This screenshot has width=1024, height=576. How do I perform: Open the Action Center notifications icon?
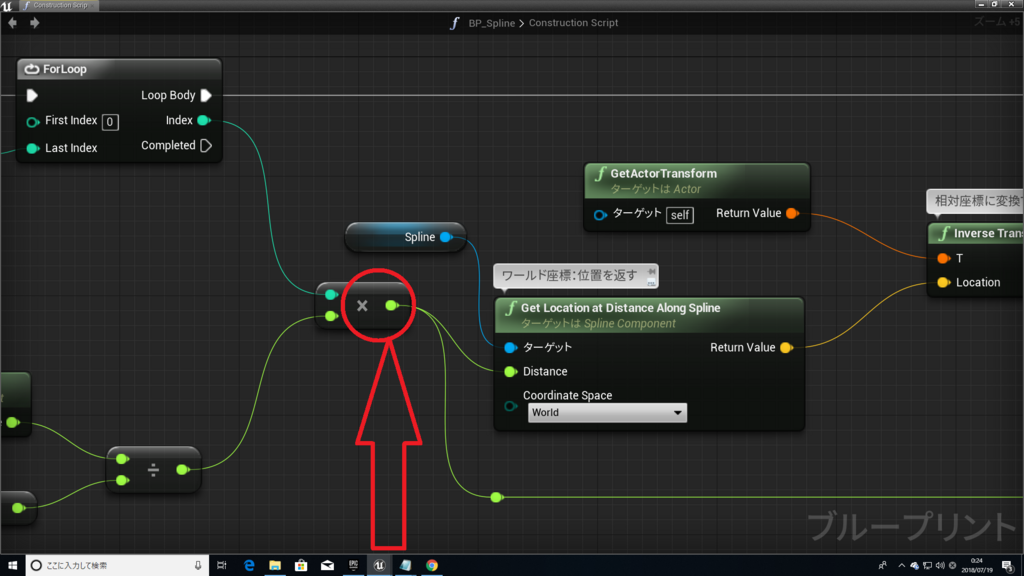pyautogui.click(x=1008, y=566)
